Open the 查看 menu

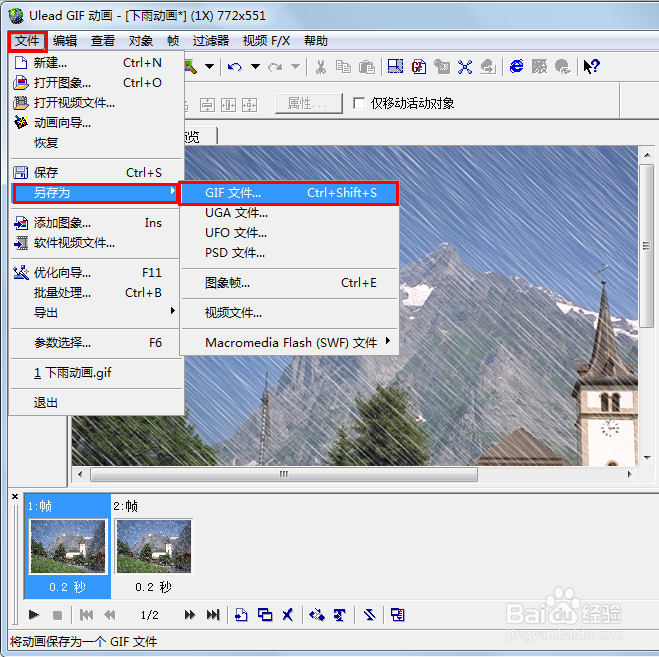pyautogui.click(x=103, y=41)
